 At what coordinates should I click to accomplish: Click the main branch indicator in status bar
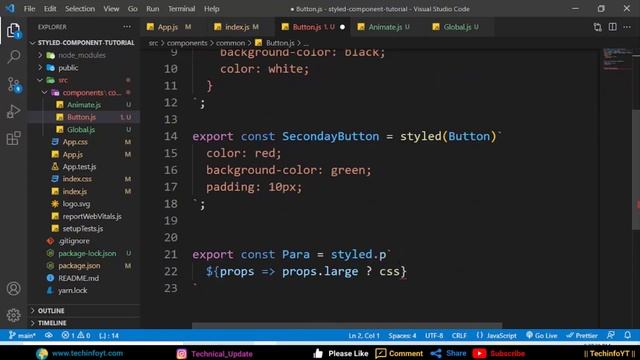point(22,336)
